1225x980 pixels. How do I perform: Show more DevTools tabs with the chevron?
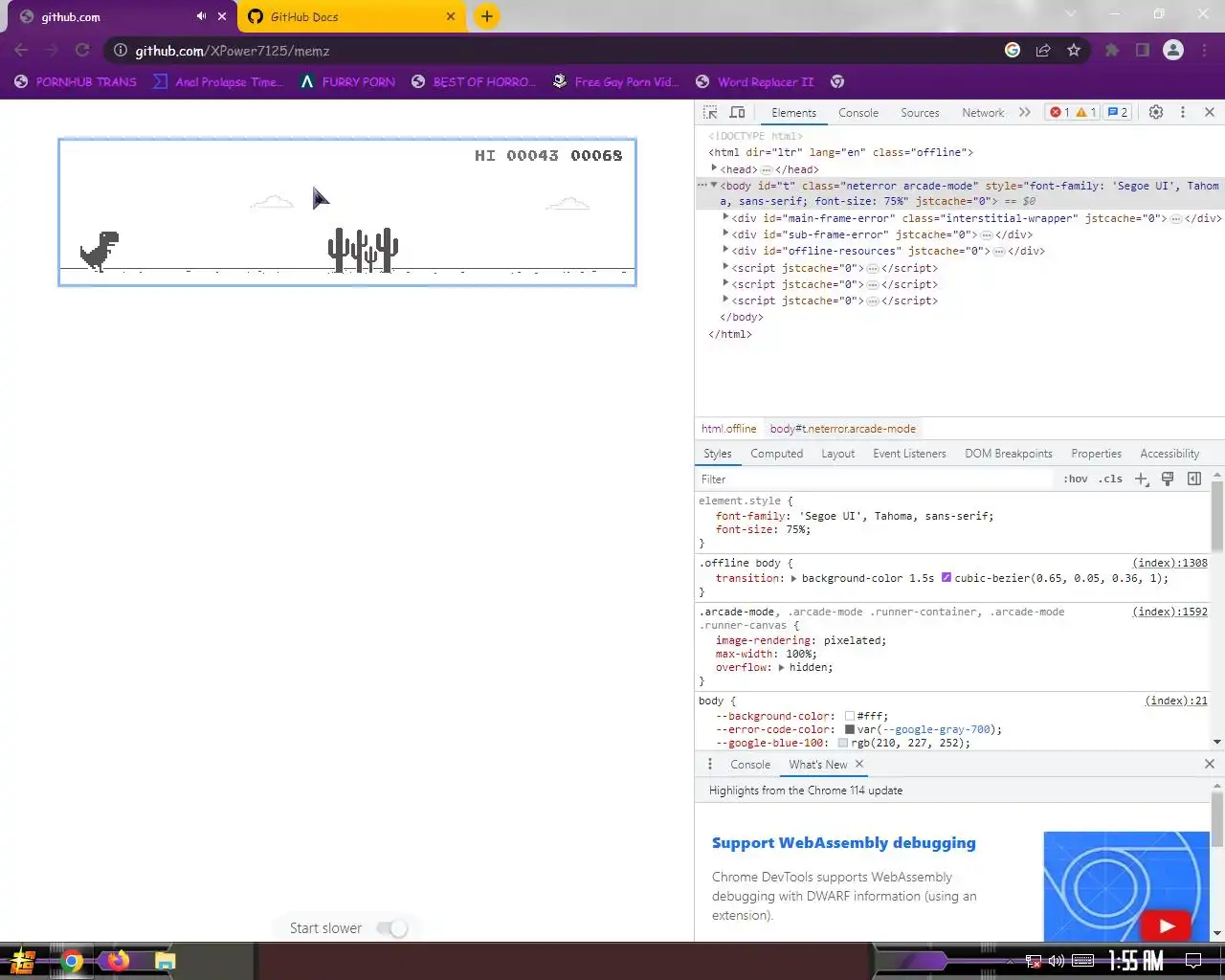tap(1025, 112)
